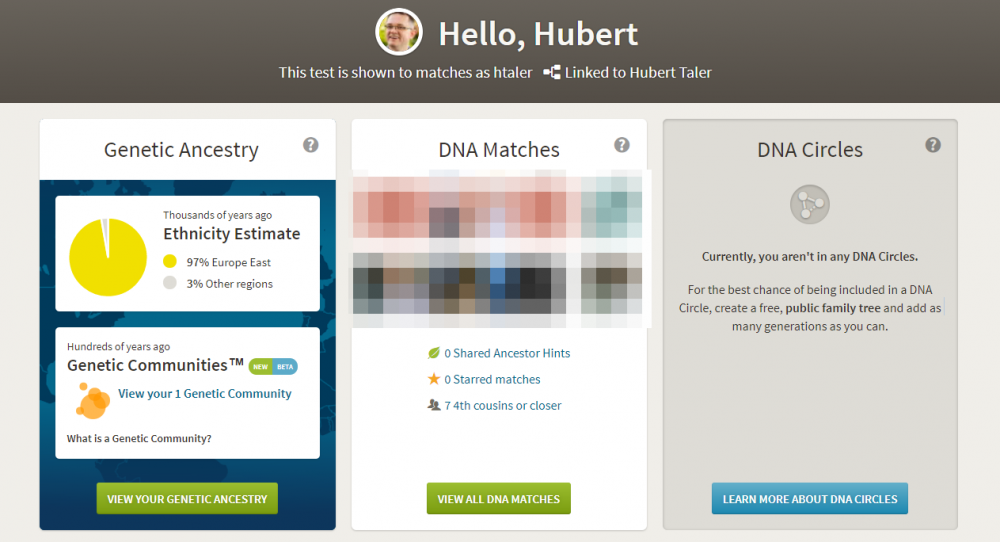1000x542 pixels.
Task: Open 7 4th cousins or closer link
Action: pos(503,406)
